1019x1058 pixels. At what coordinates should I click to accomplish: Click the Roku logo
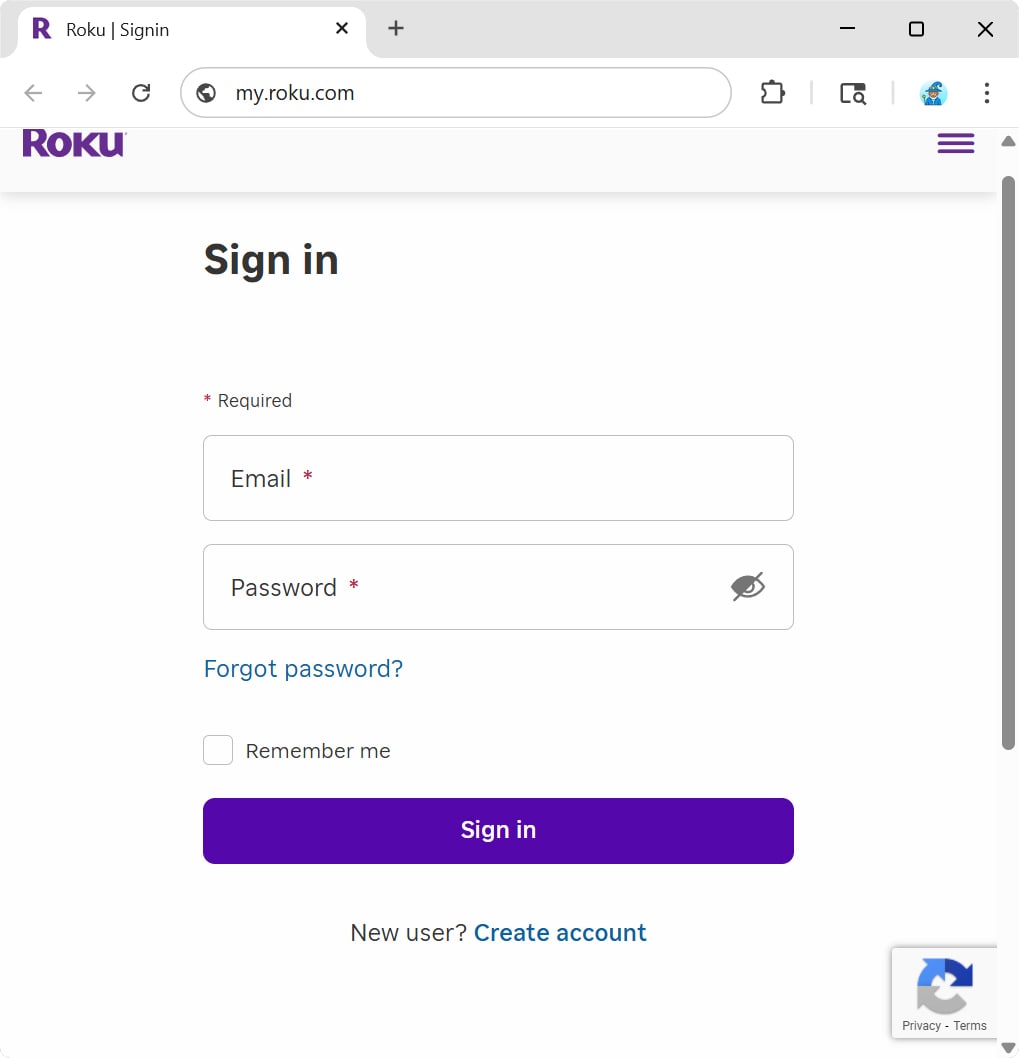(74, 144)
